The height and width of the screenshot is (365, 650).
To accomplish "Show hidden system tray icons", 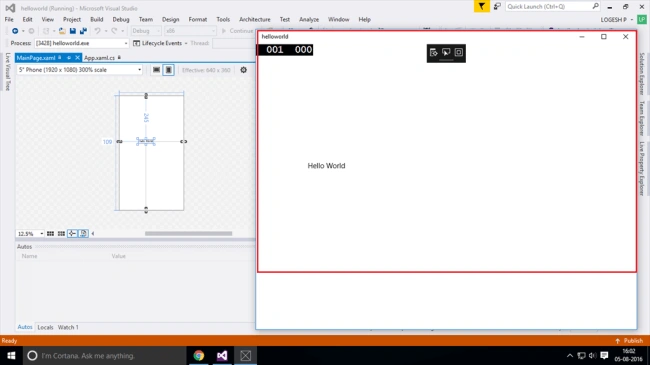I will pos(570,355).
